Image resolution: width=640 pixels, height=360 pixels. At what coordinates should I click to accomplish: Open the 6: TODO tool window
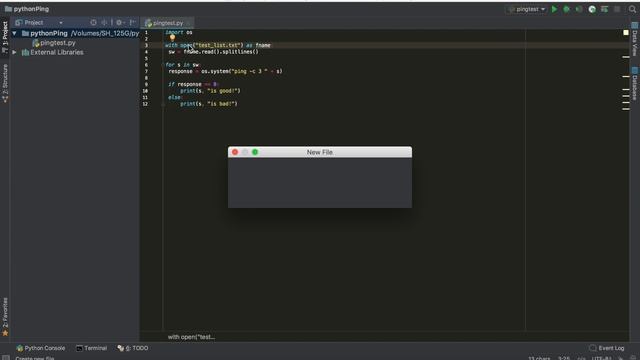[x=133, y=348]
